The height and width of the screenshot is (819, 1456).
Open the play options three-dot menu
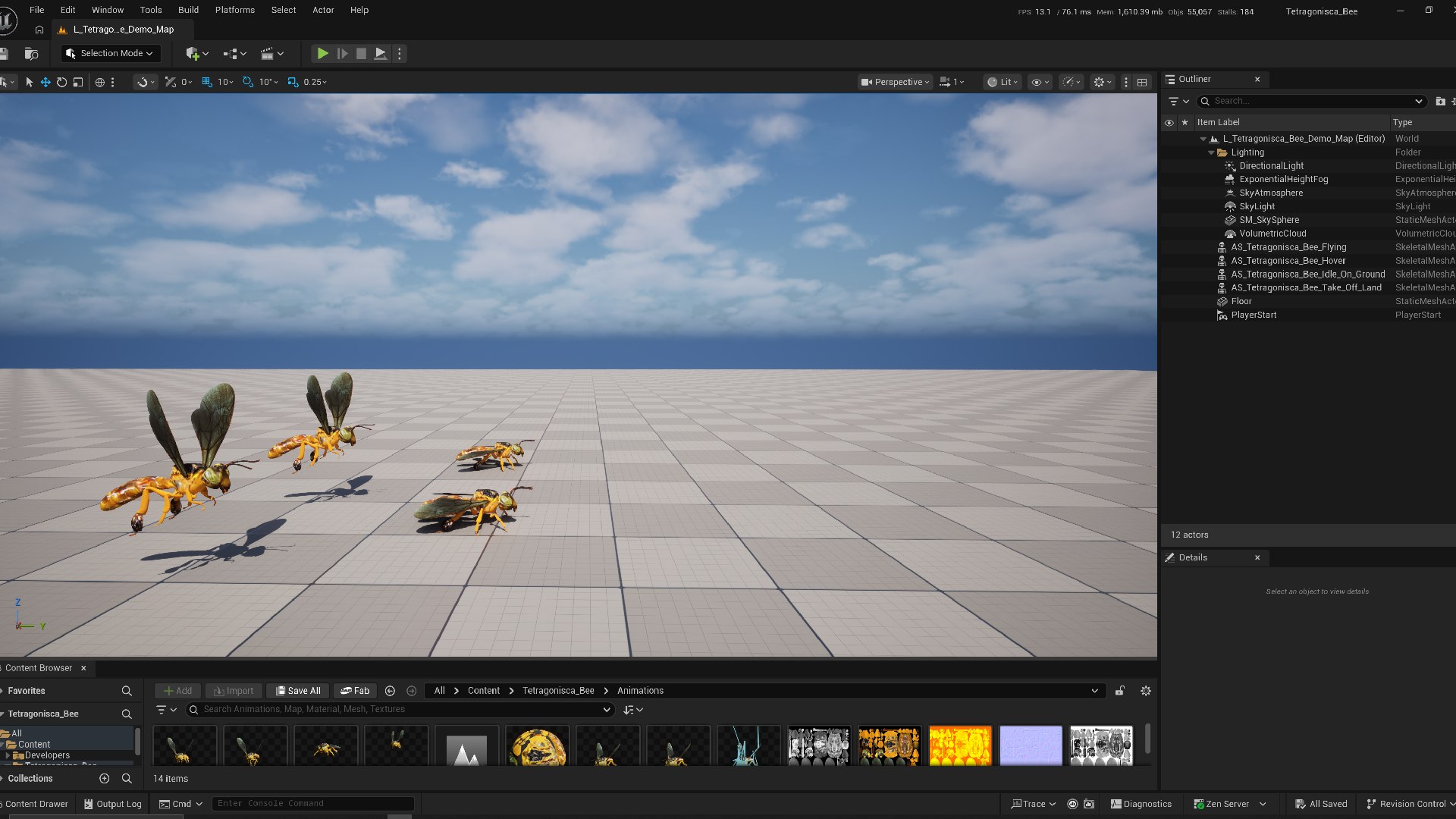400,53
